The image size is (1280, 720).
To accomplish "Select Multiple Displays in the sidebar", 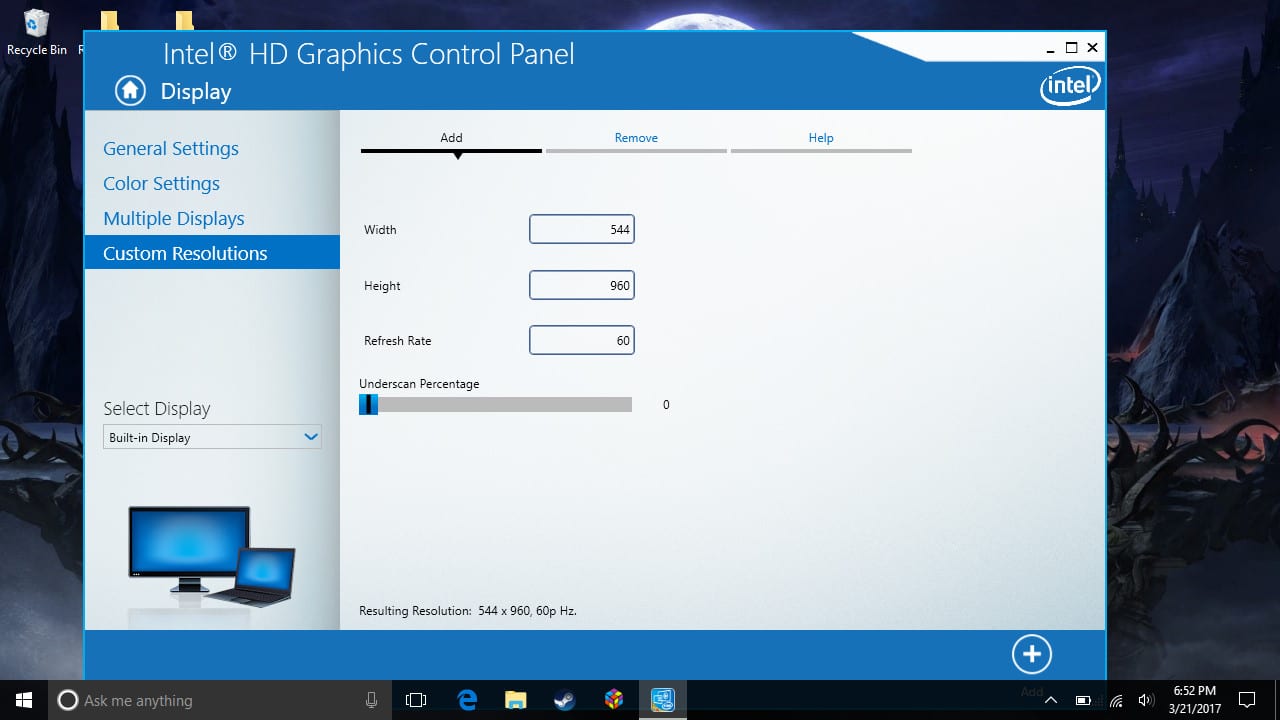I will click(174, 219).
